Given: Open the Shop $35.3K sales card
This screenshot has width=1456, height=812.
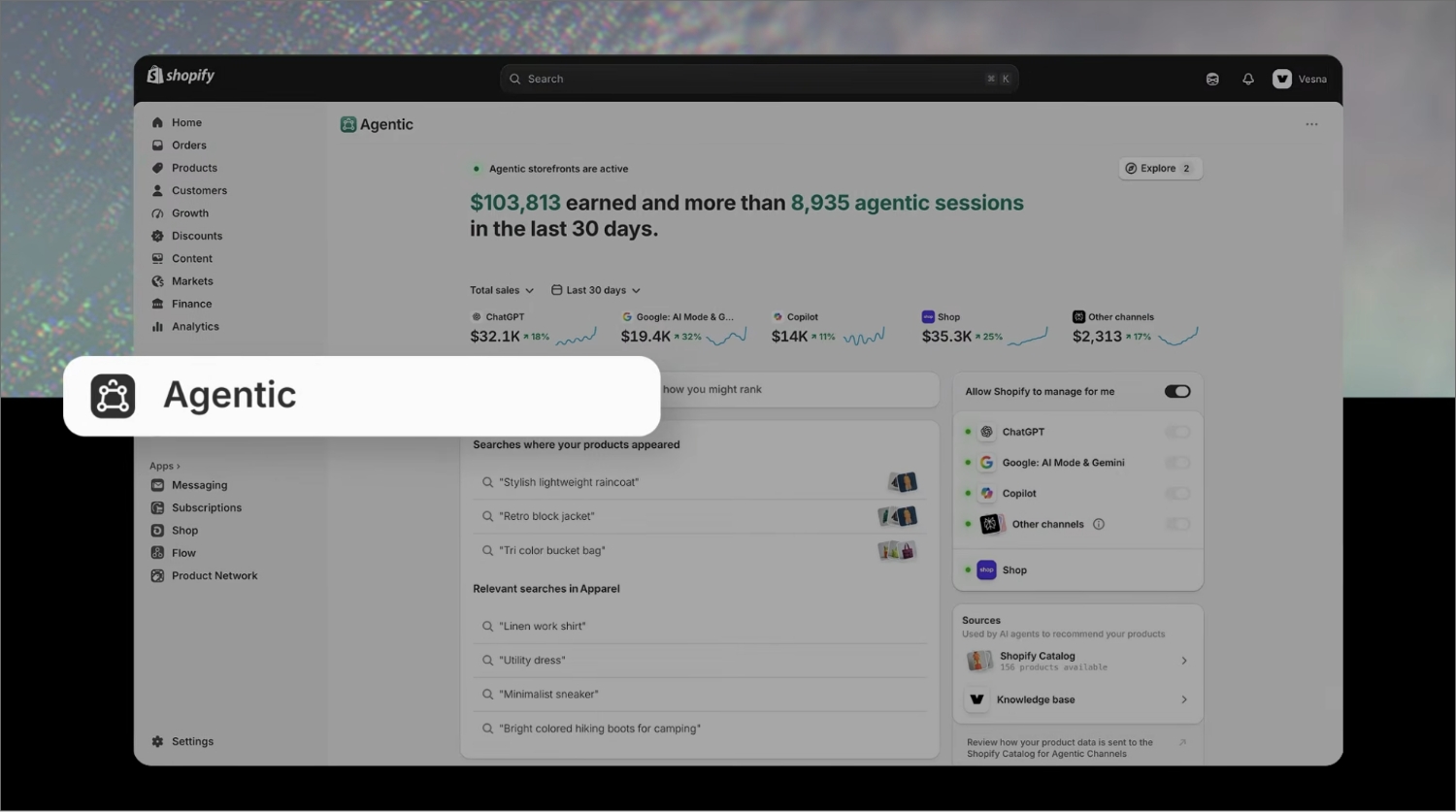Looking at the screenshot, I should click(x=984, y=330).
